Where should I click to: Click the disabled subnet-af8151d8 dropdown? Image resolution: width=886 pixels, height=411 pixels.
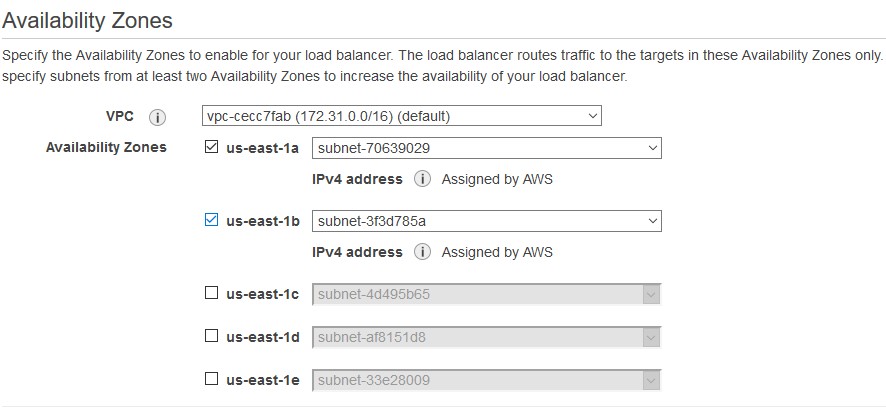487,338
